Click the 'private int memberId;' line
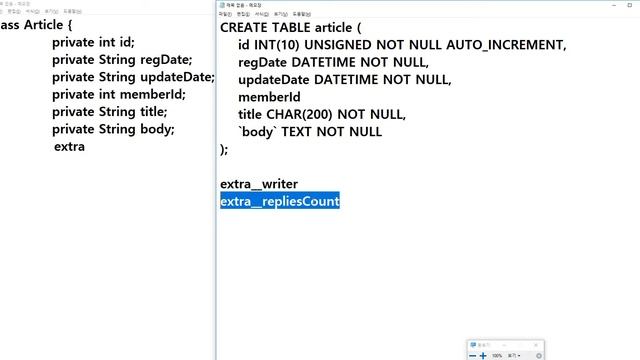 click(119, 94)
